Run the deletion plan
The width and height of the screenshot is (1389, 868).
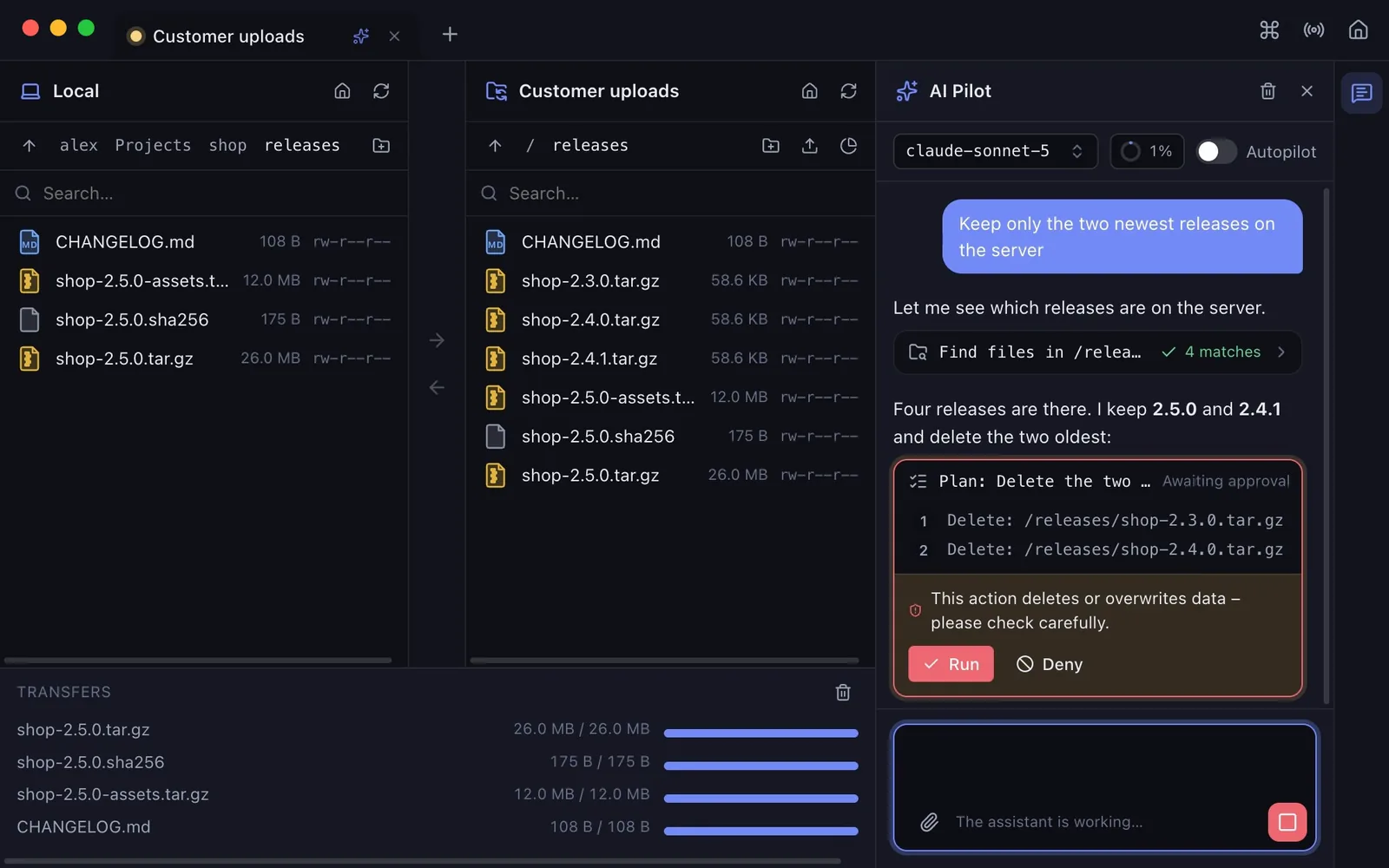pos(951,664)
